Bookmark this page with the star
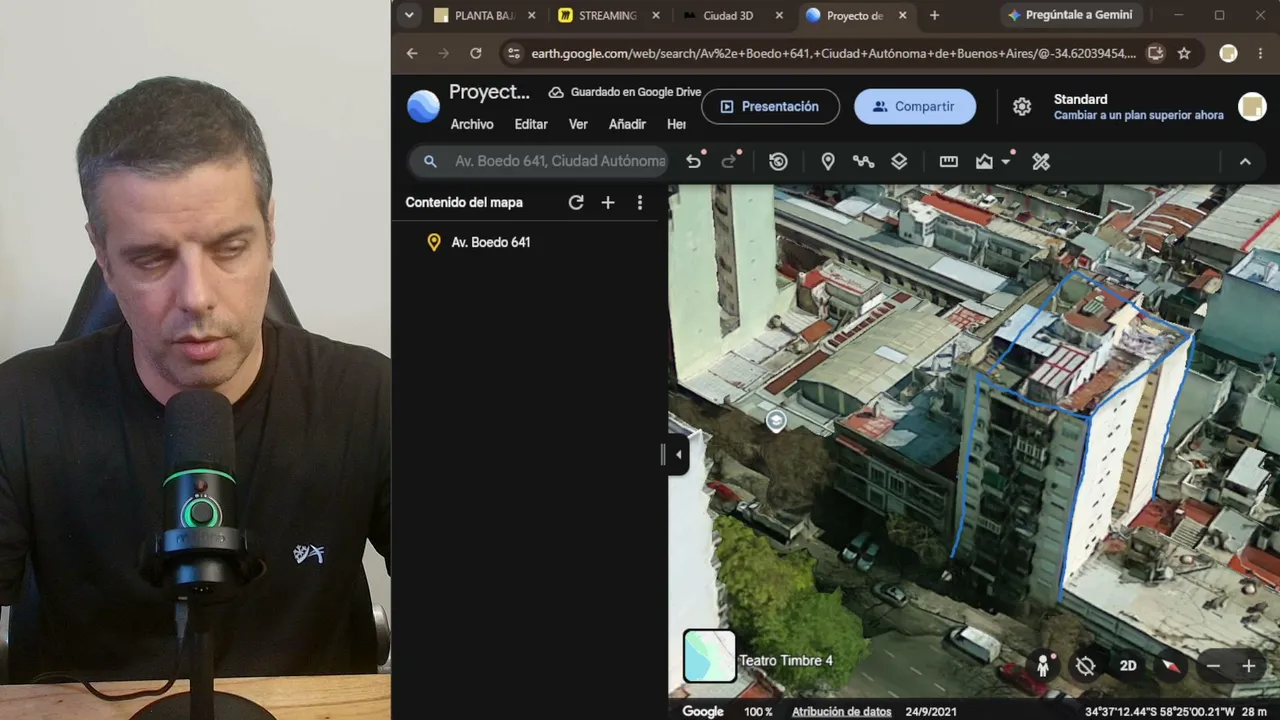1280x720 pixels. click(1184, 53)
